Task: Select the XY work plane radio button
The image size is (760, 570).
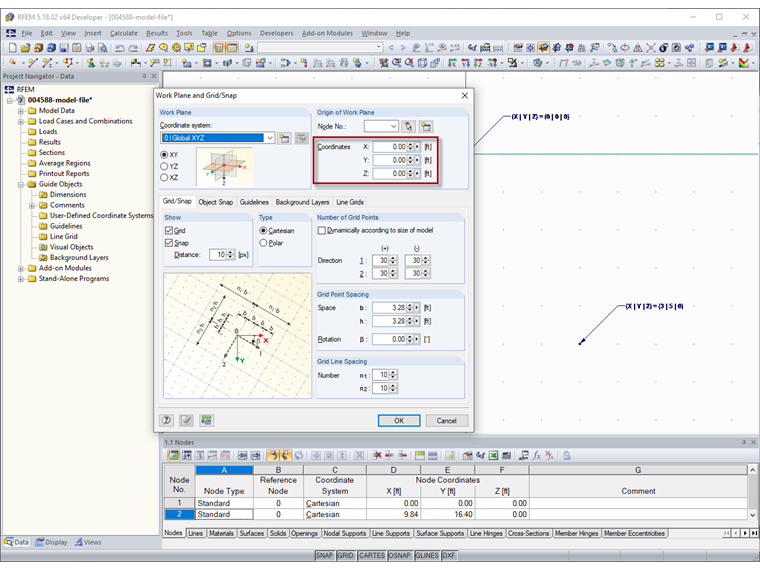Action: tap(164, 155)
